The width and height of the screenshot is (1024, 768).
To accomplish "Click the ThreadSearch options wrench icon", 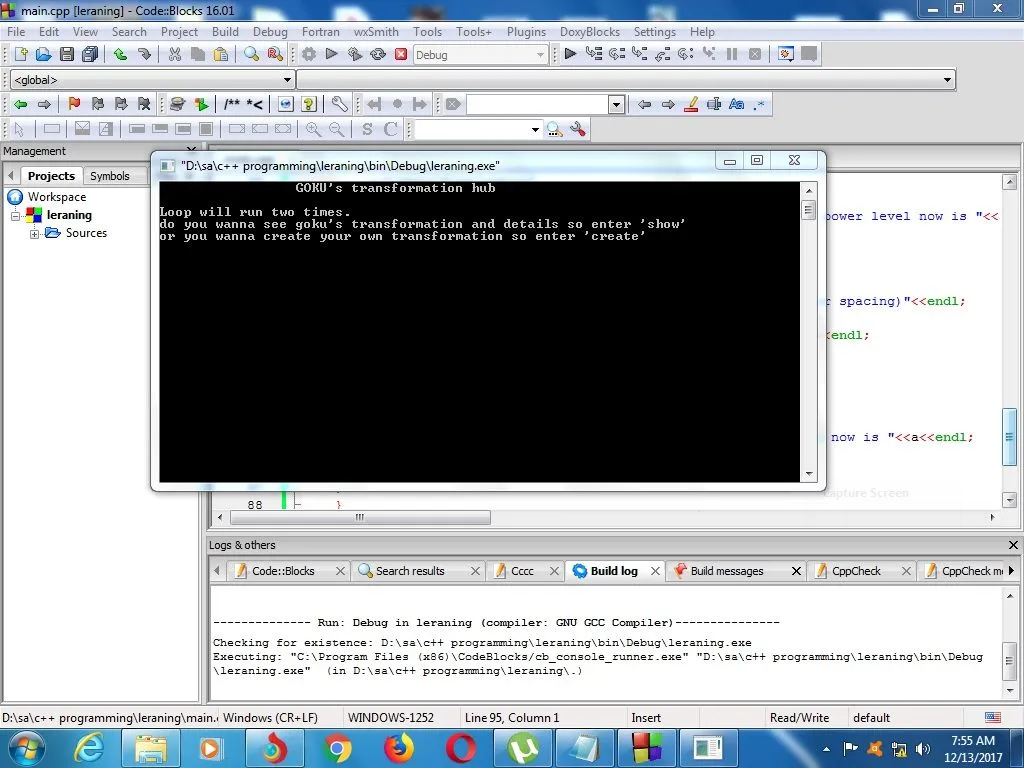I will pyautogui.click(x=578, y=129).
